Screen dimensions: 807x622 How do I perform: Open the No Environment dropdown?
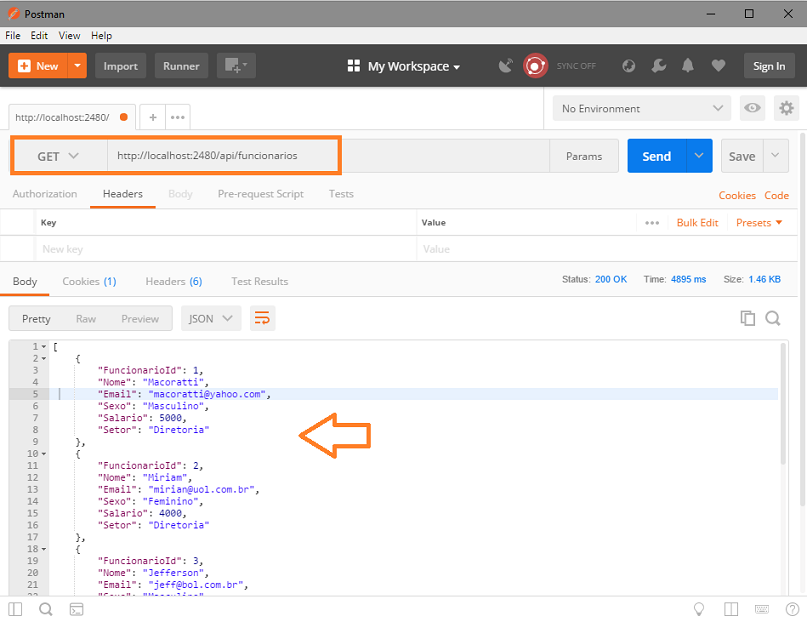click(x=642, y=109)
